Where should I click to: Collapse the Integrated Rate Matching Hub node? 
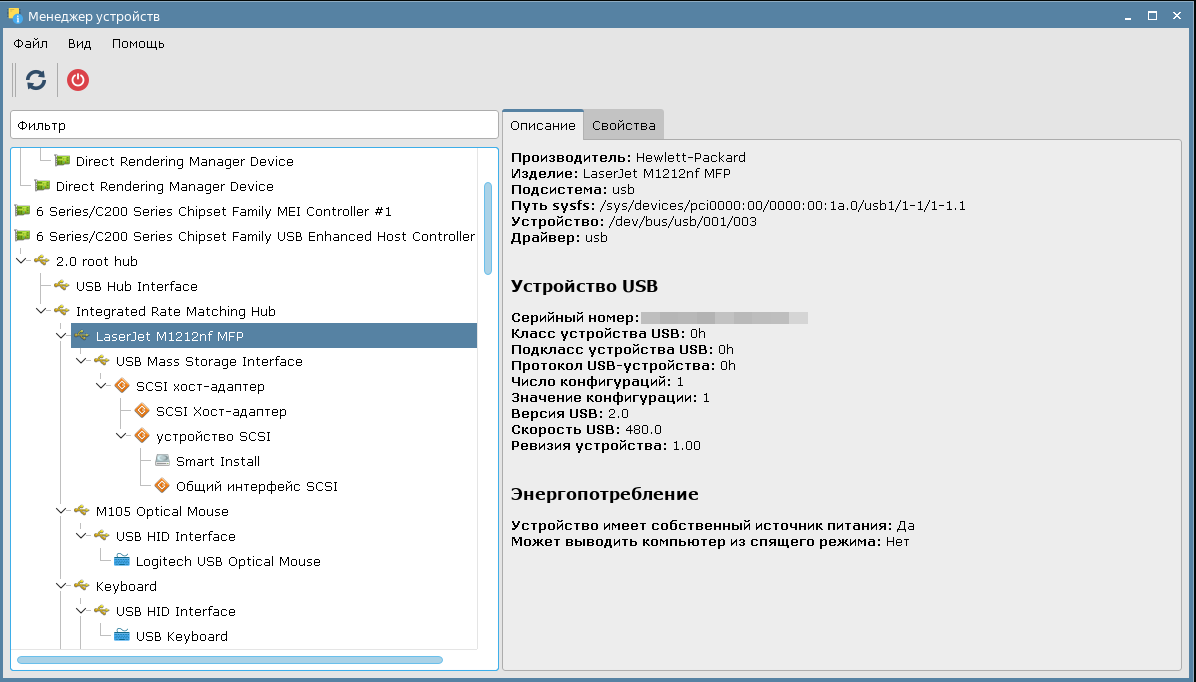click(42, 311)
